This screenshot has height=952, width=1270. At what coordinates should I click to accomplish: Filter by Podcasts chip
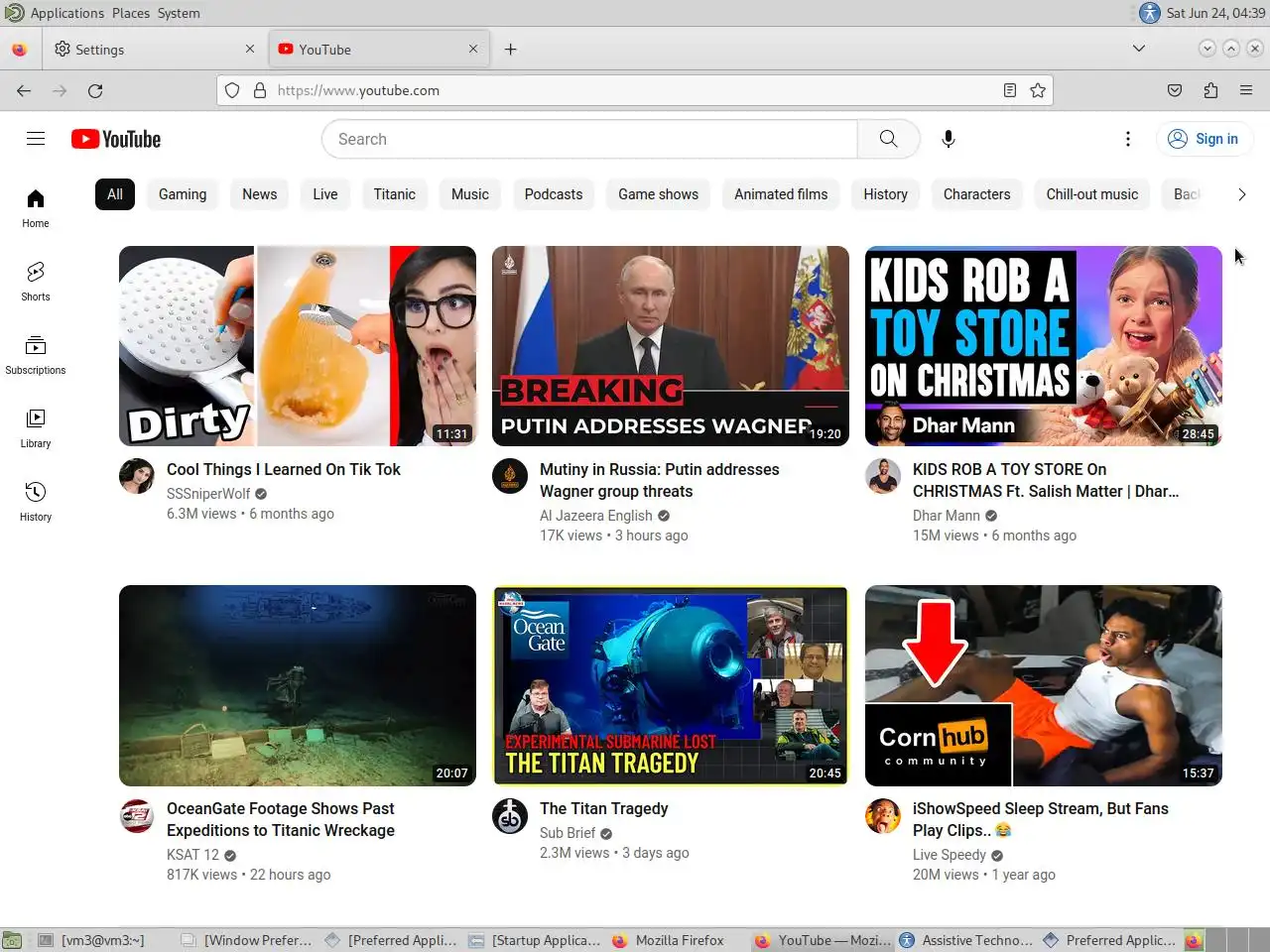coord(554,194)
